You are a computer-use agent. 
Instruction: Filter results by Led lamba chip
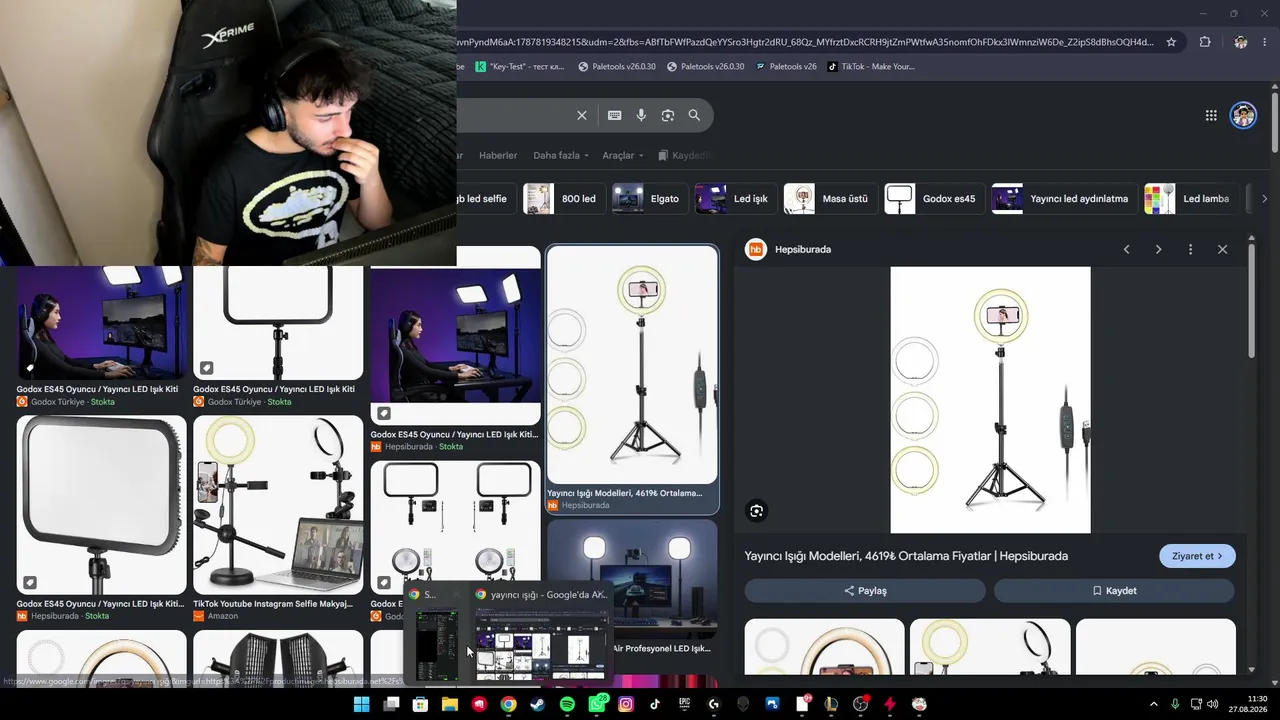[1190, 199]
